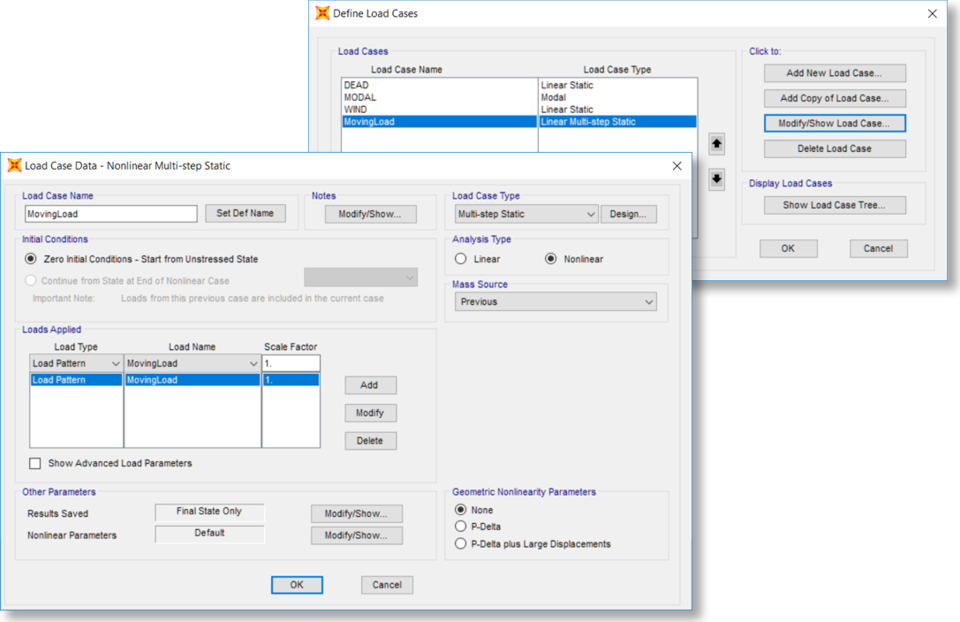
Task: Click the move load case up arrow
Action: tap(716, 144)
